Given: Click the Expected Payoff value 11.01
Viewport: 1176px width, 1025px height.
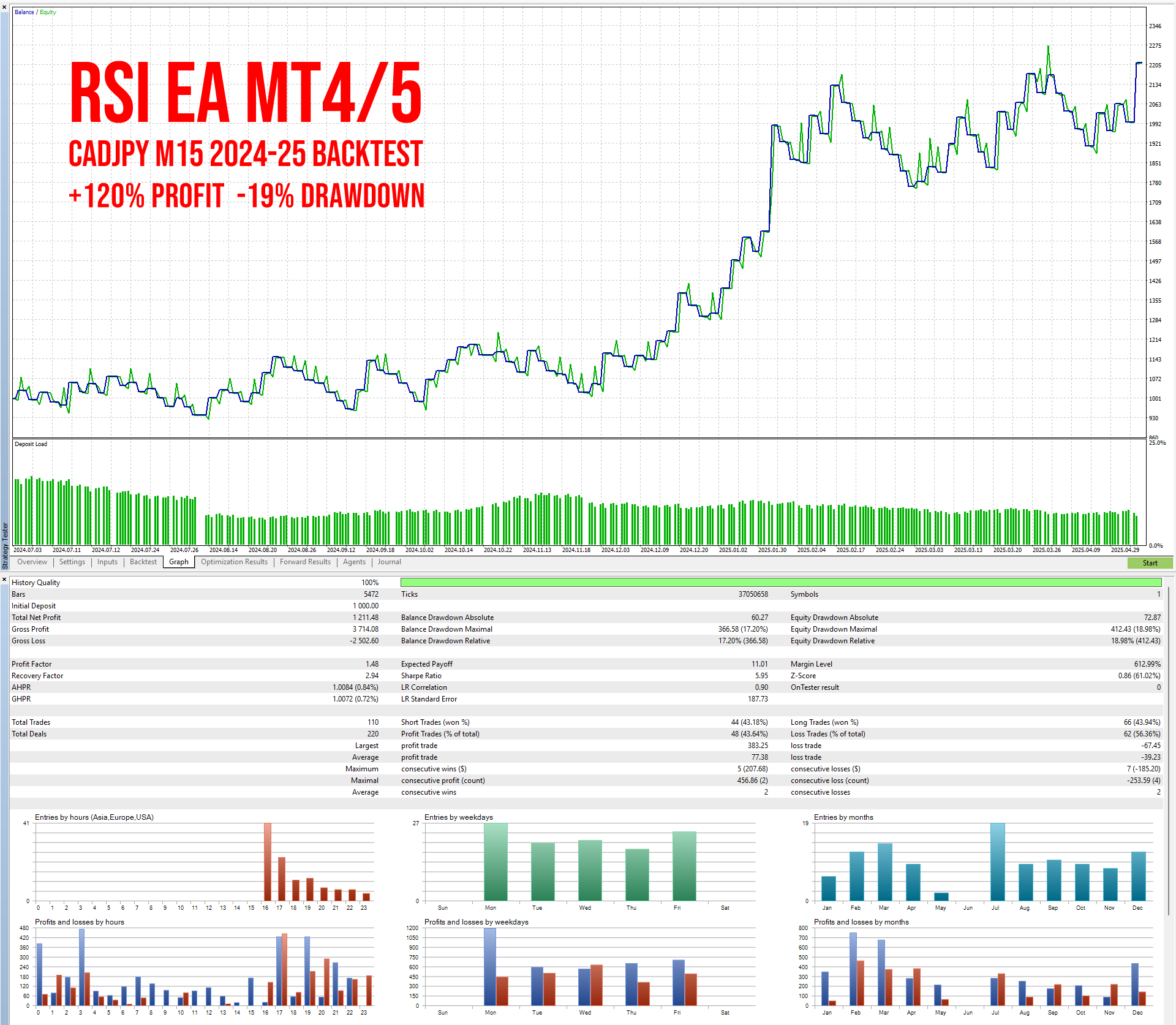Looking at the screenshot, I should point(759,664).
